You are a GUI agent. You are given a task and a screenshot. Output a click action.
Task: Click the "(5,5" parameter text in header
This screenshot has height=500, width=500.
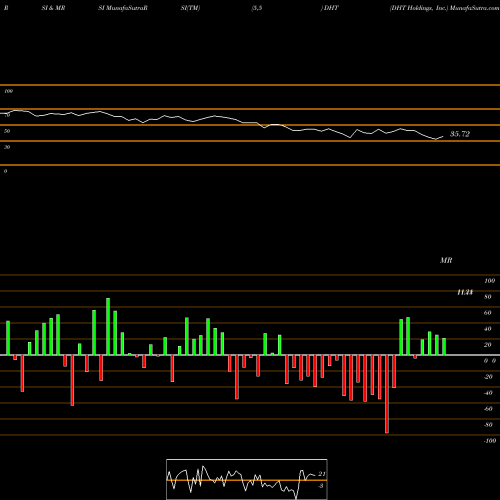pos(257,8)
